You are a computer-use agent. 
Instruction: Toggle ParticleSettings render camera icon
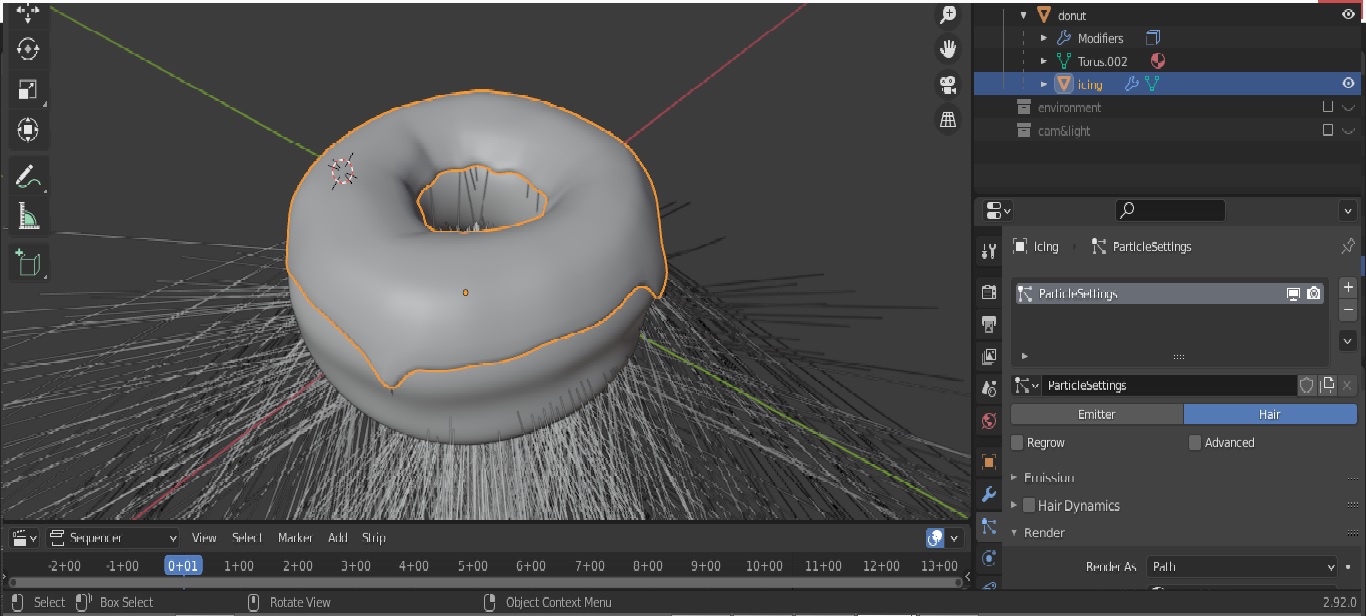[1314, 294]
